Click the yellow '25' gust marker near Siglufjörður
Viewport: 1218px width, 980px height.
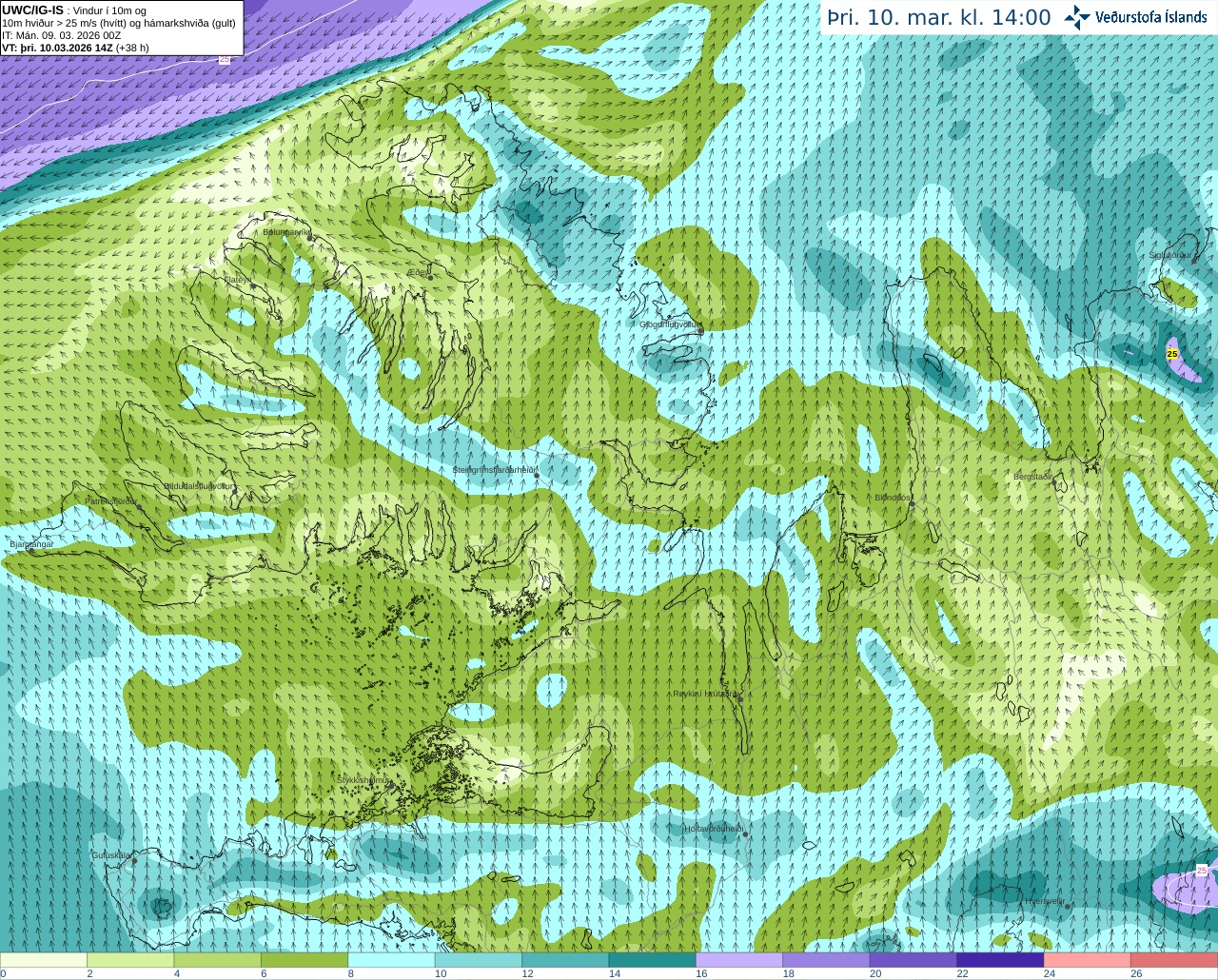1172,354
